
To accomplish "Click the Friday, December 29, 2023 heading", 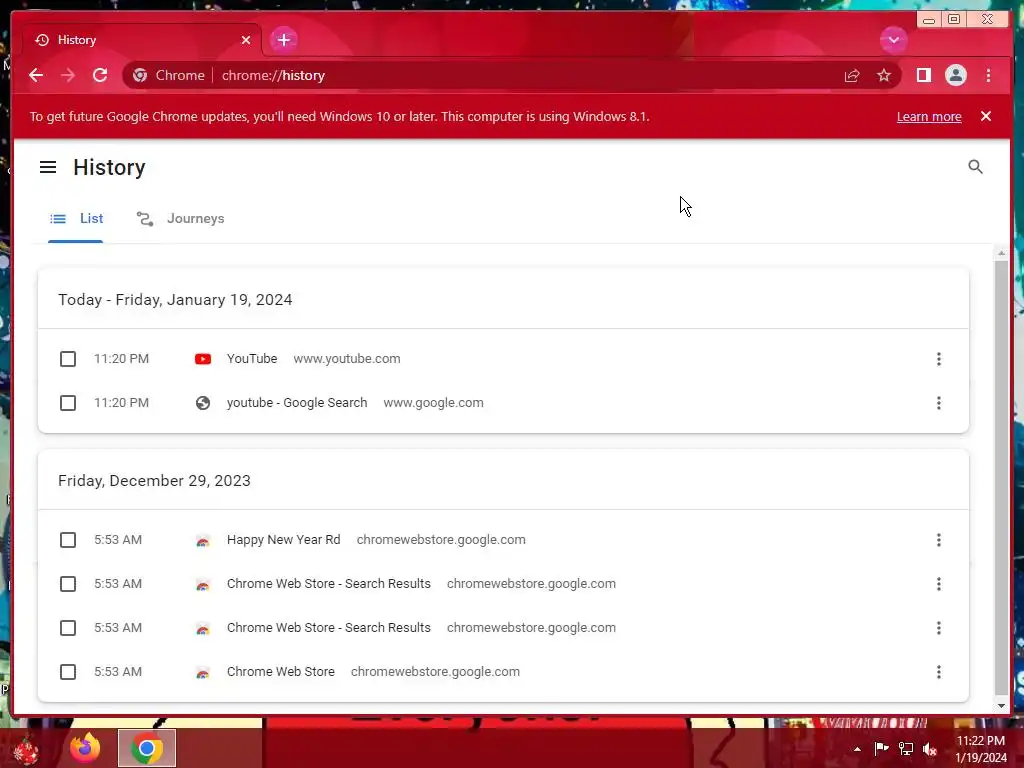I will click(x=154, y=481).
